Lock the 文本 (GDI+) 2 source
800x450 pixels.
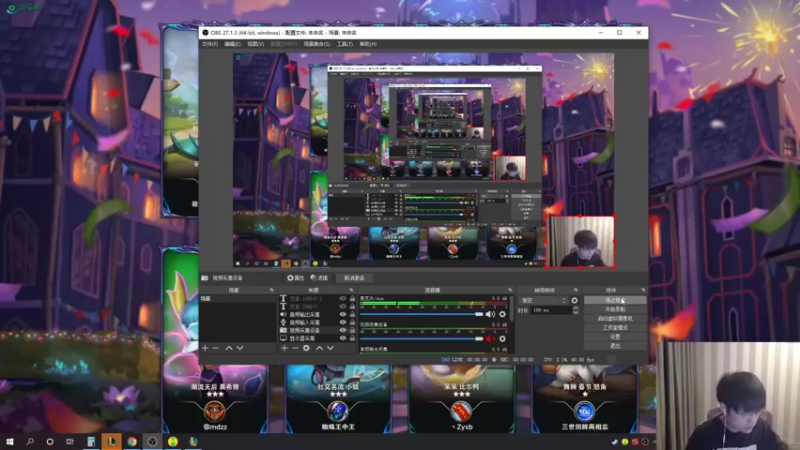(352, 298)
